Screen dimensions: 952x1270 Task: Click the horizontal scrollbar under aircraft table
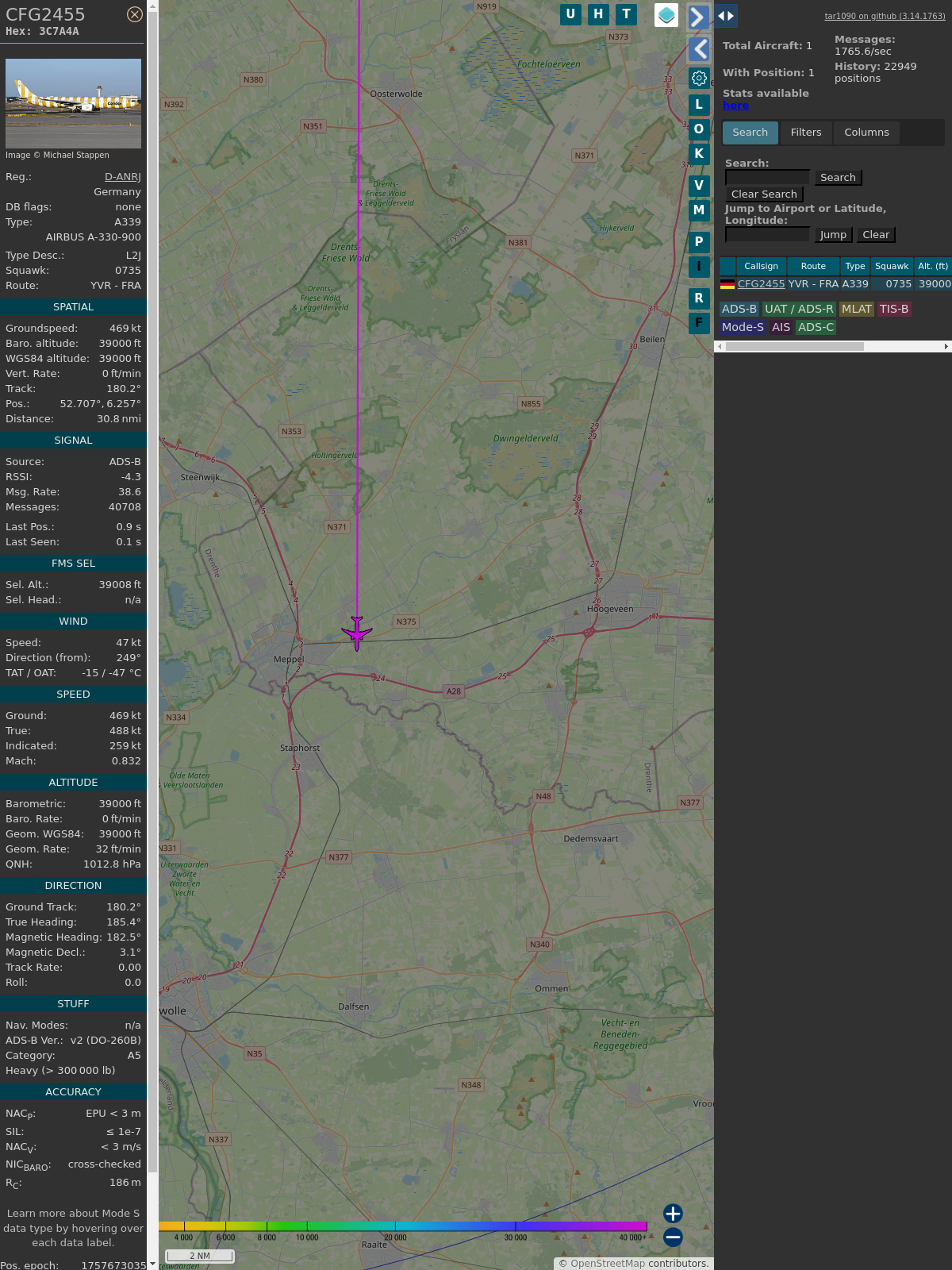794,346
